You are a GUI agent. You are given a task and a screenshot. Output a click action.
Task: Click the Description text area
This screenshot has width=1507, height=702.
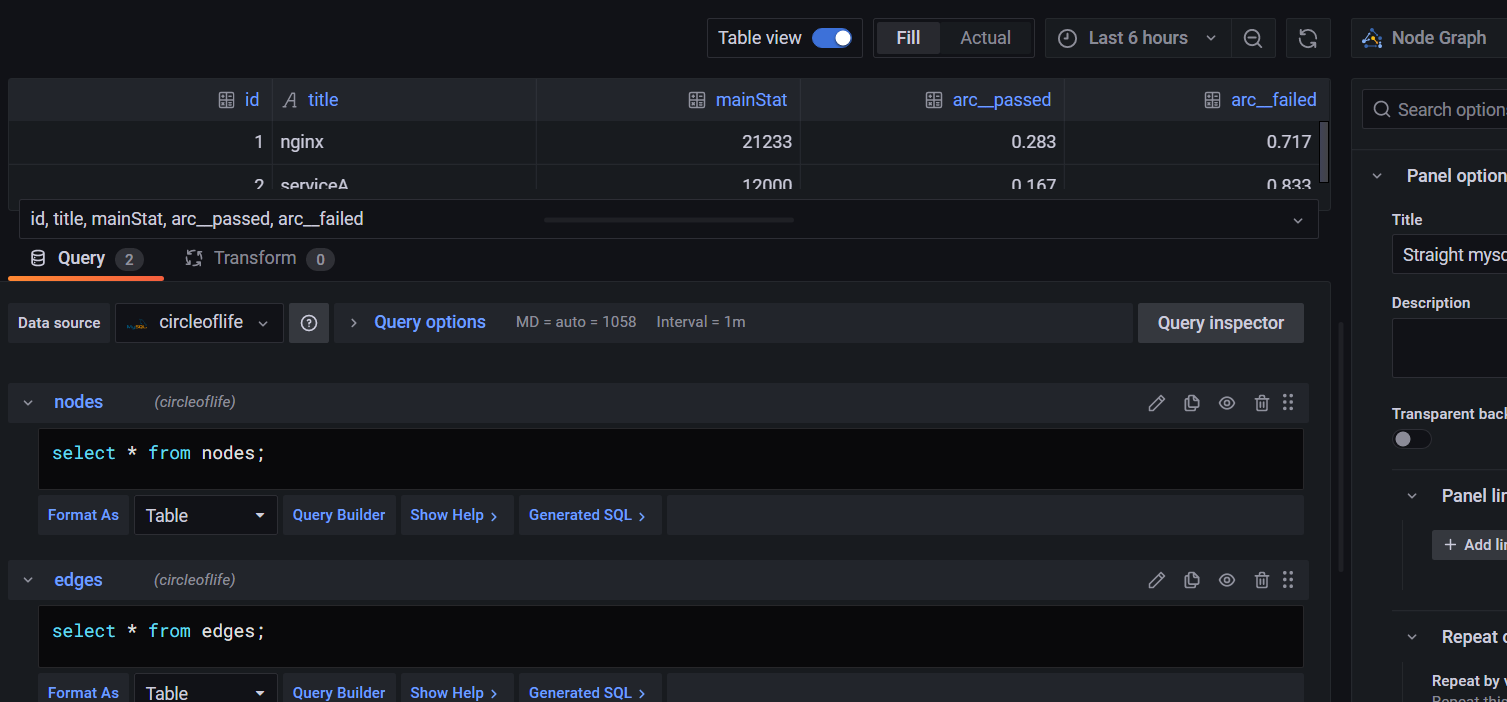(1450, 348)
